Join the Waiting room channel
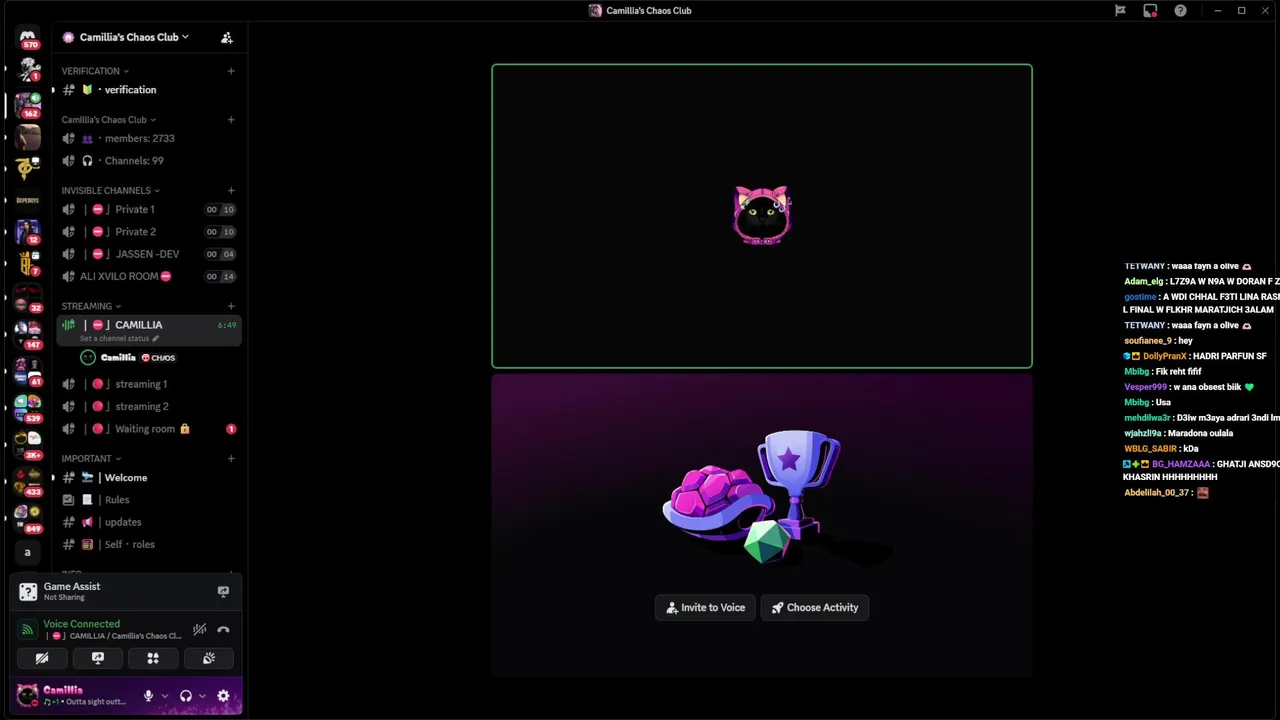Viewport: 1280px width, 720px height. click(x=148, y=429)
